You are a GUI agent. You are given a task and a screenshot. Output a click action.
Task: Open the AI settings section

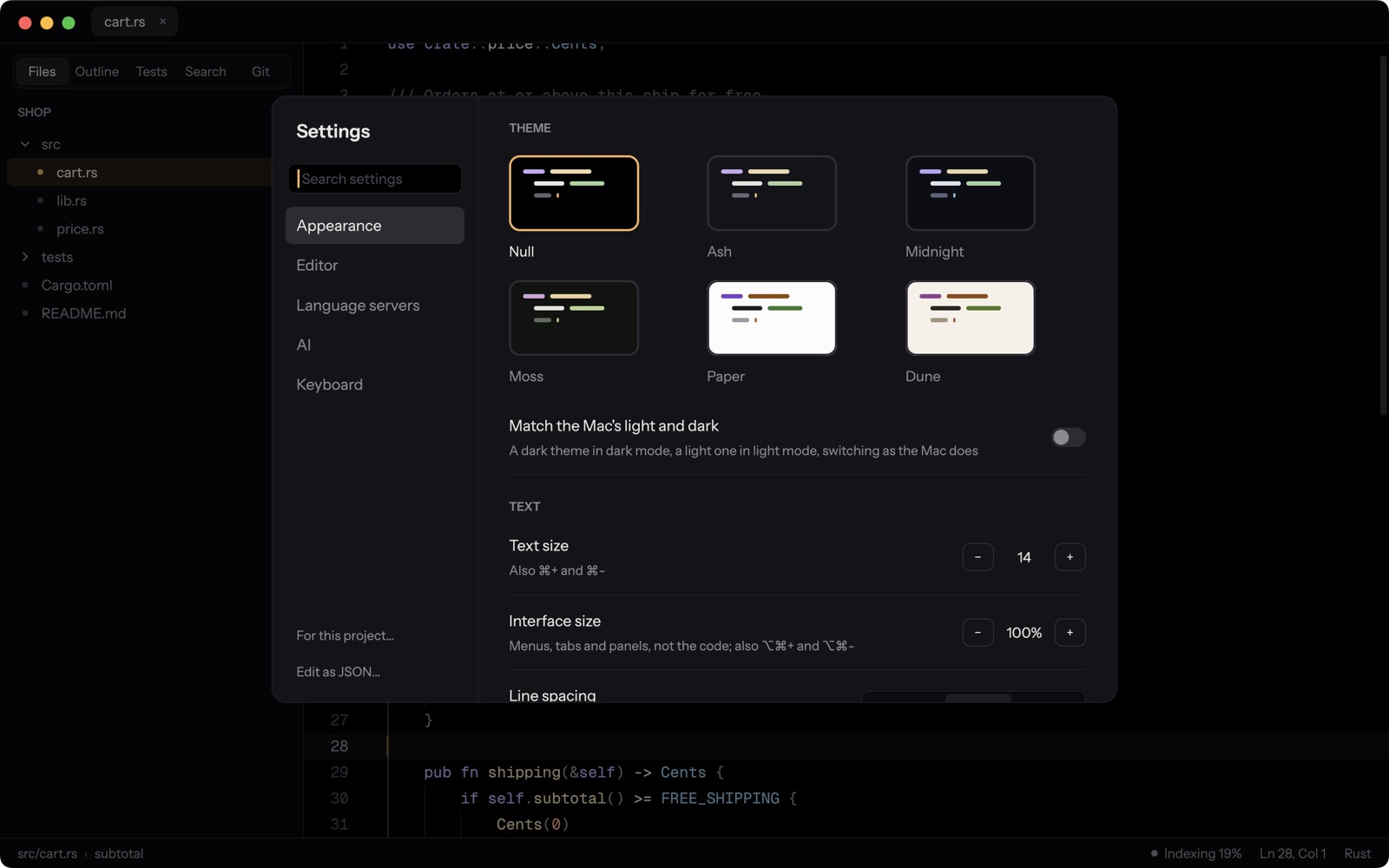(375, 345)
